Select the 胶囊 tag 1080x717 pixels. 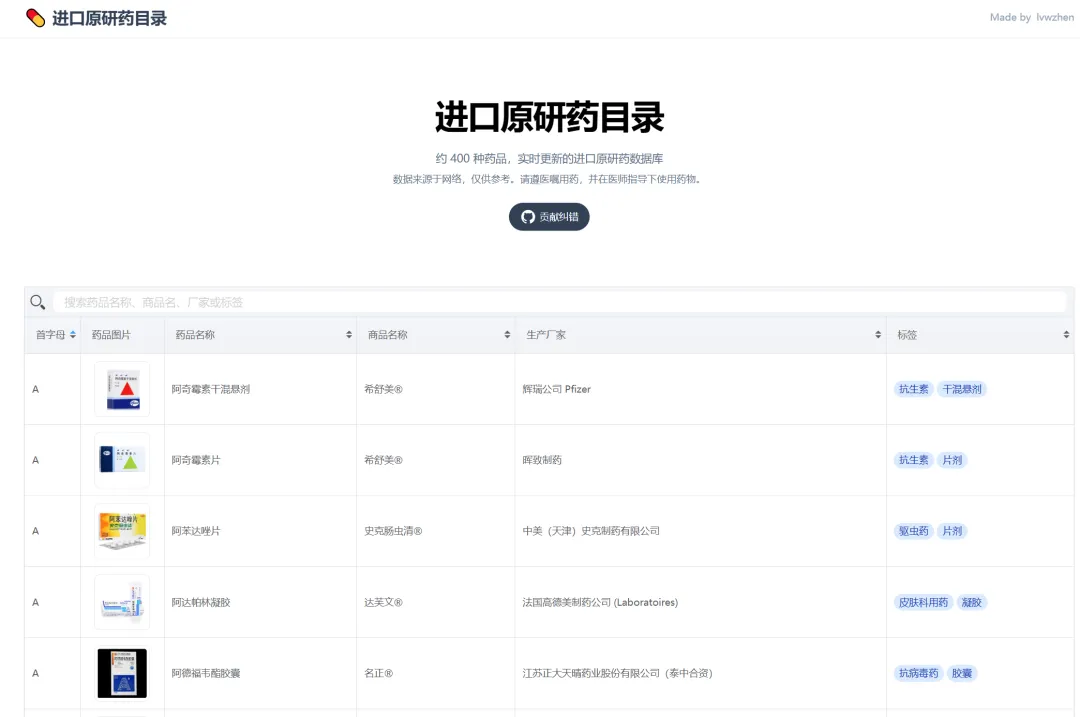(x=962, y=673)
